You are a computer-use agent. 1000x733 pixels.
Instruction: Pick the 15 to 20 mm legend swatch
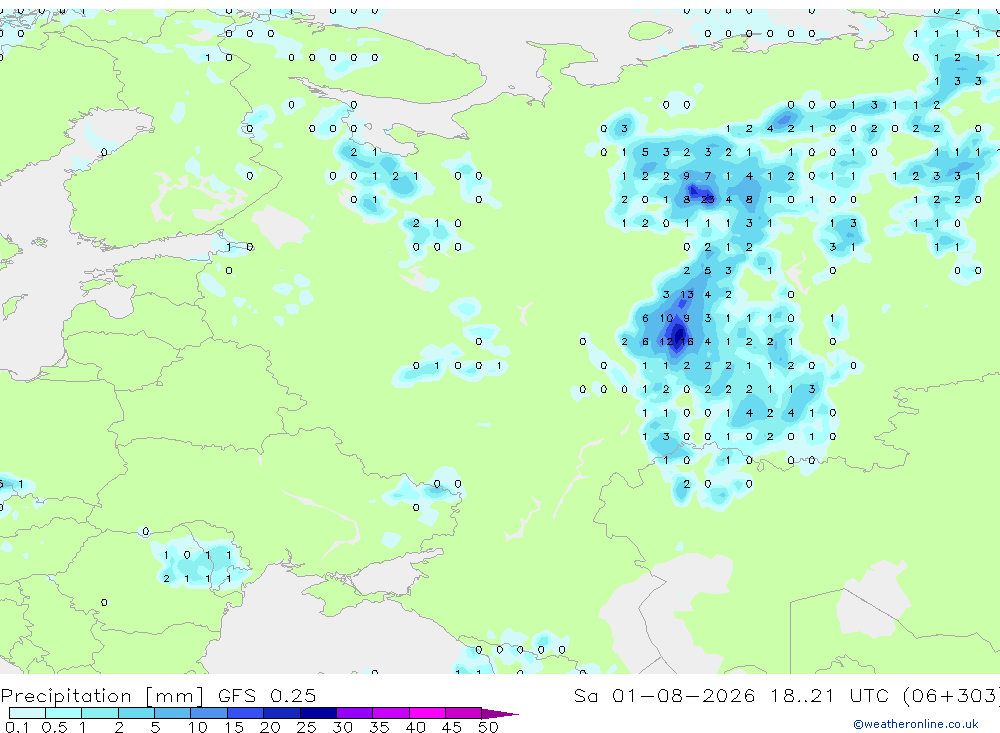click(245, 713)
